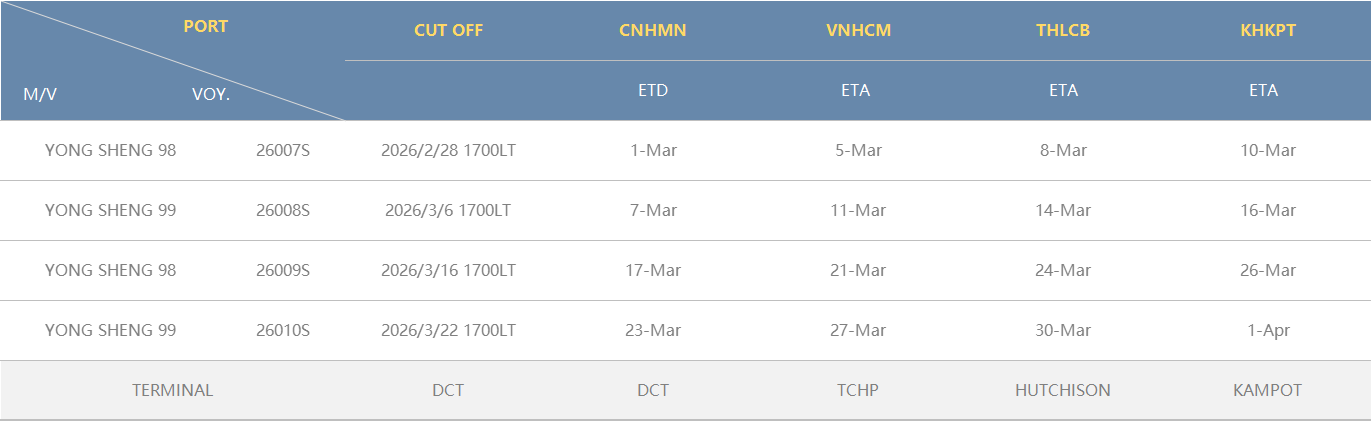Image resolution: width=1371 pixels, height=422 pixels.
Task: Select the 1-Apr KHKPT arrival date
Action: click(1267, 331)
